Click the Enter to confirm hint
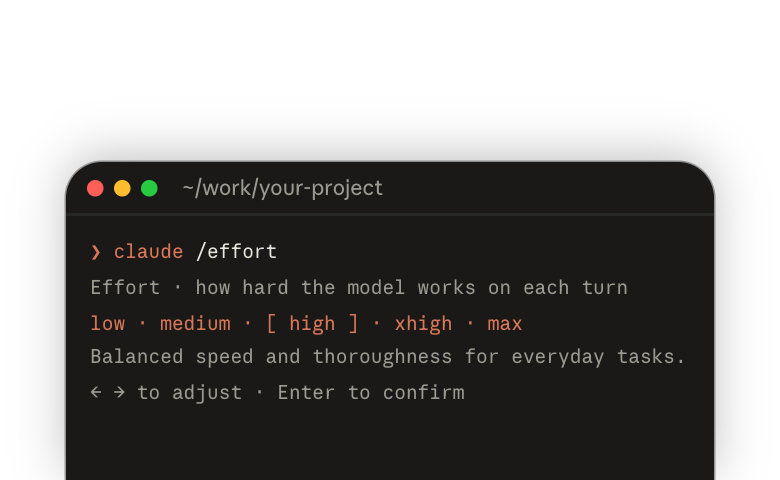 (371, 393)
